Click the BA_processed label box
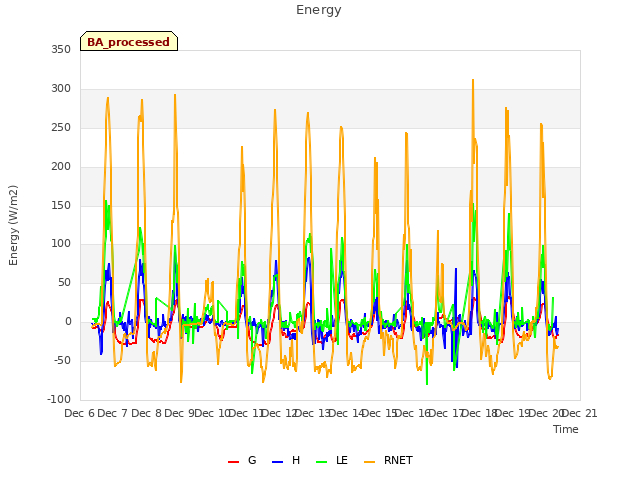The image size is (640, 480). [129, 41]
